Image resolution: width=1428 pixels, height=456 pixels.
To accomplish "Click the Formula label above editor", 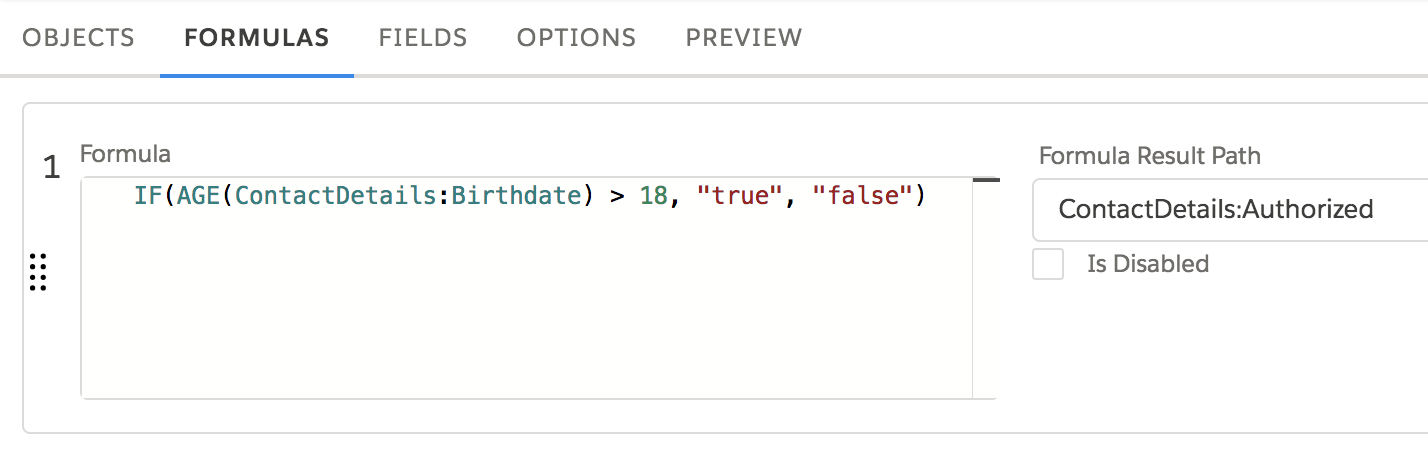I will (x=125, y=154).
